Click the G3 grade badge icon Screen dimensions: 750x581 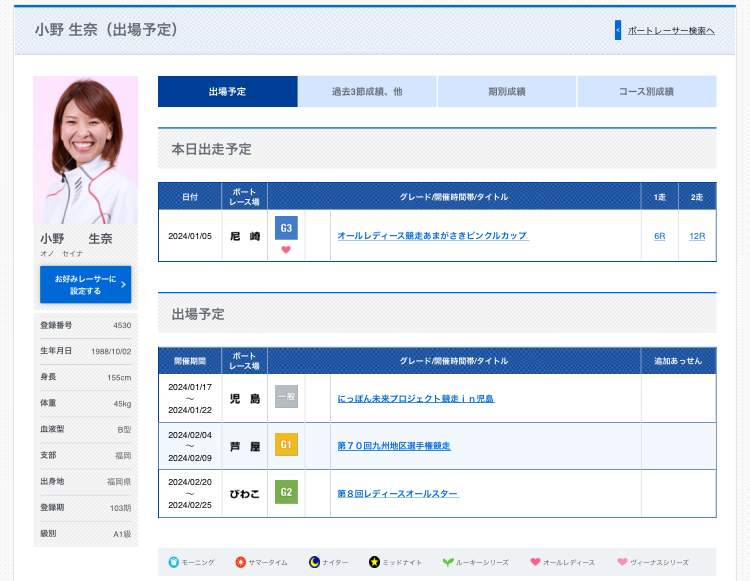tap(286, 227)
